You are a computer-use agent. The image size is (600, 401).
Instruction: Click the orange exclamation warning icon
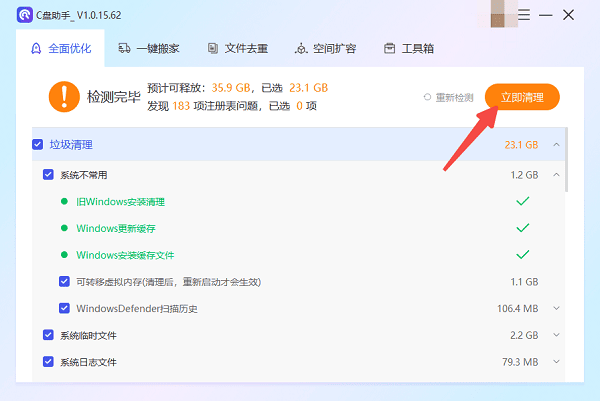click(x=64, y=96)
